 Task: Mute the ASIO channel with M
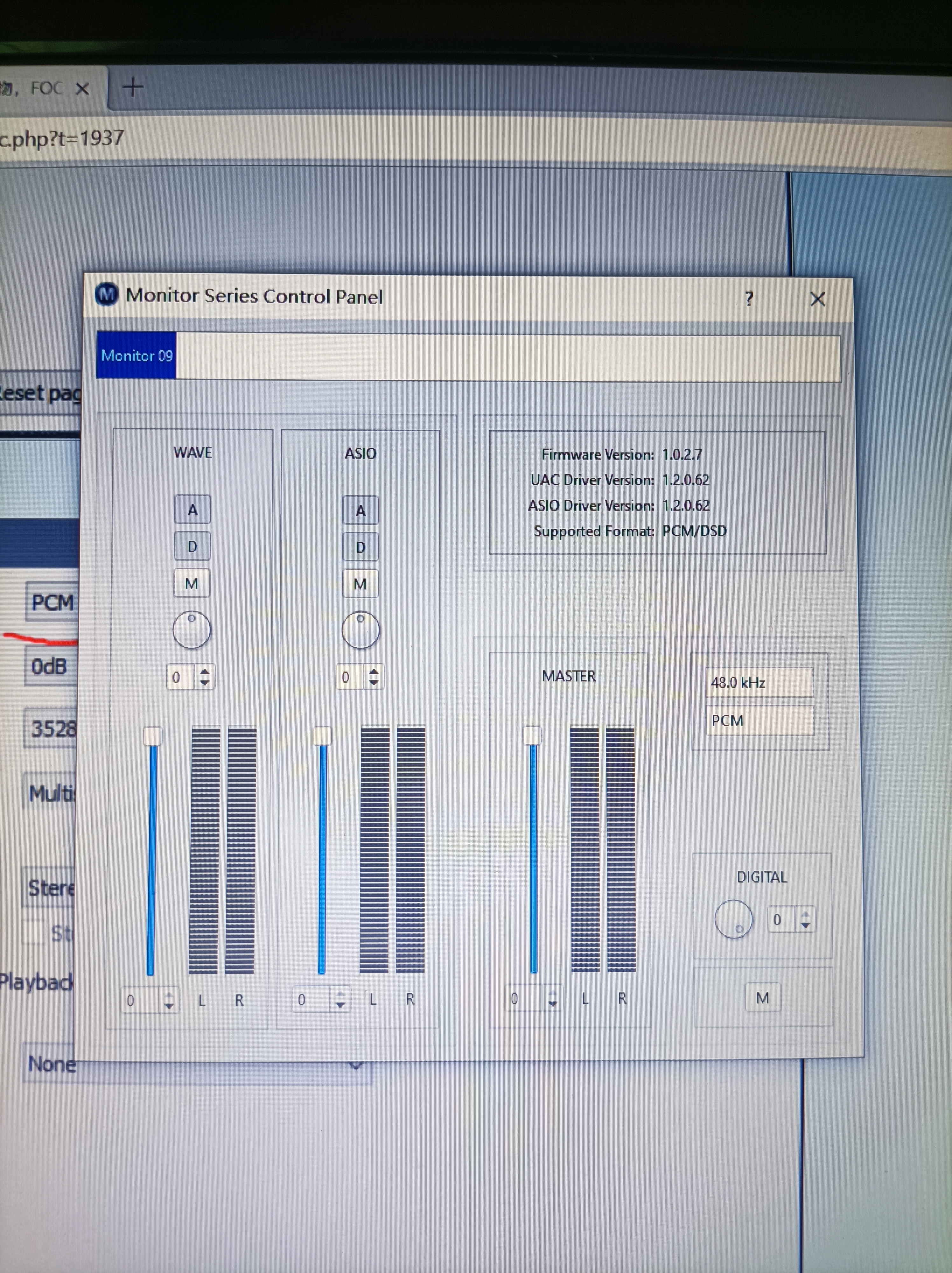360,584
